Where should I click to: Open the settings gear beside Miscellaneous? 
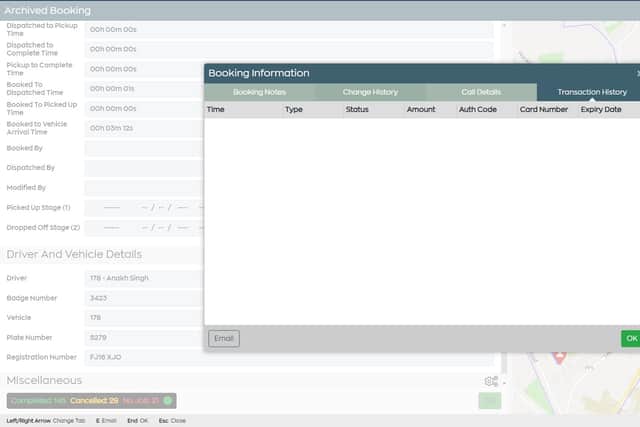(x=491, y=381)
